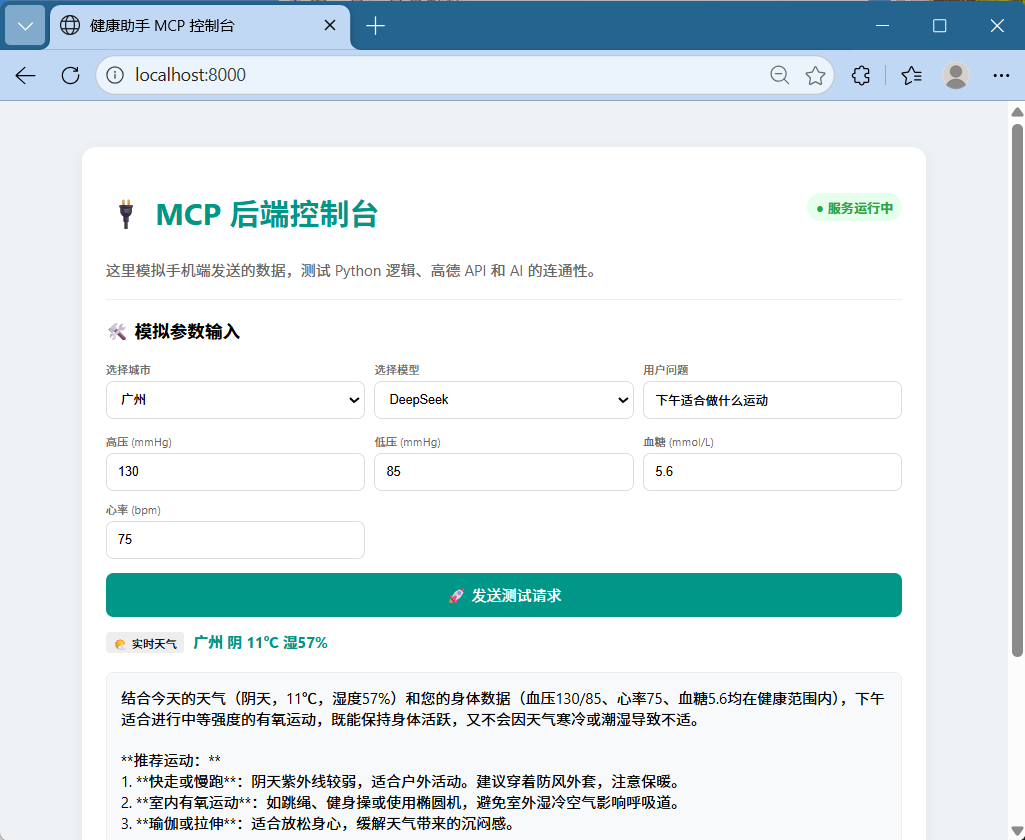The width and height of the screenshot is (1025, 840).
Task: Click the 低压 (mmHg) field with 85
Action: point(503,472)
